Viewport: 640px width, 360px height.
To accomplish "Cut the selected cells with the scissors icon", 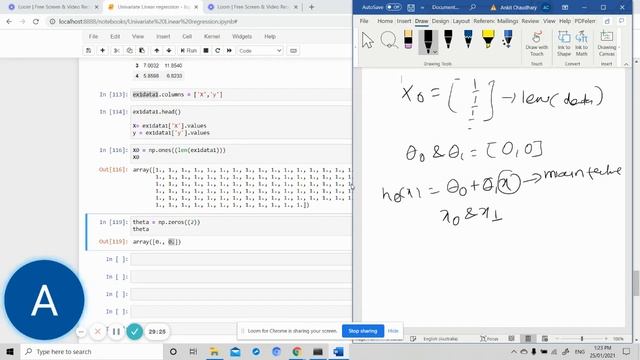I will (117, 51).
